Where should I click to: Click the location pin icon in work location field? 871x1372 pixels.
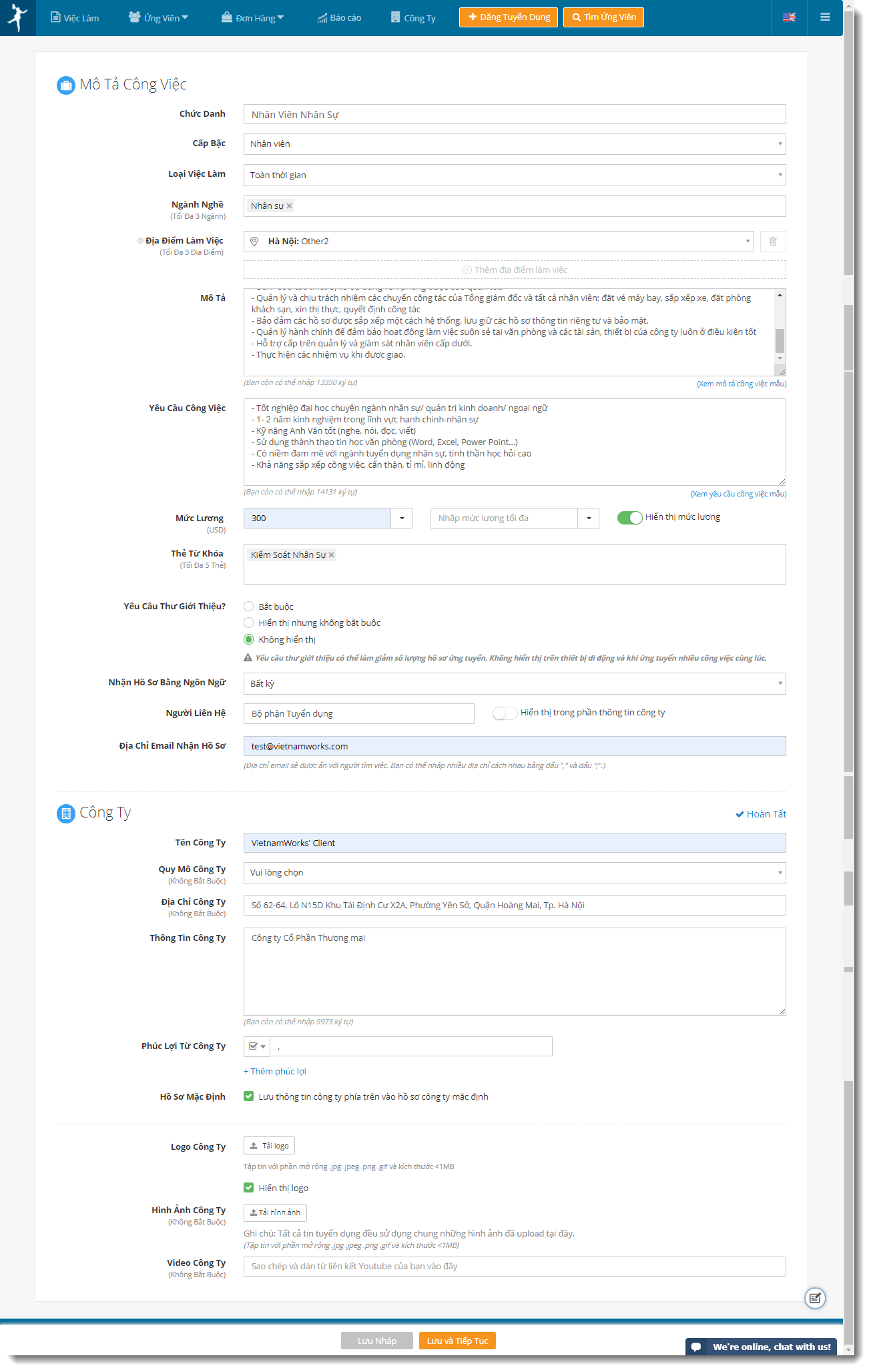[x=254, y=242]
